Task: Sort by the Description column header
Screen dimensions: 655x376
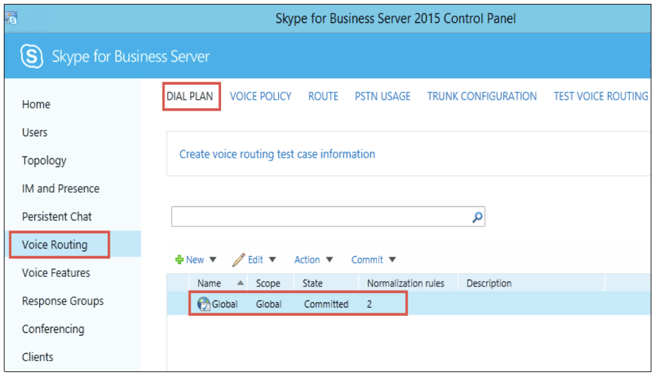Action: (x=489, y=283)
